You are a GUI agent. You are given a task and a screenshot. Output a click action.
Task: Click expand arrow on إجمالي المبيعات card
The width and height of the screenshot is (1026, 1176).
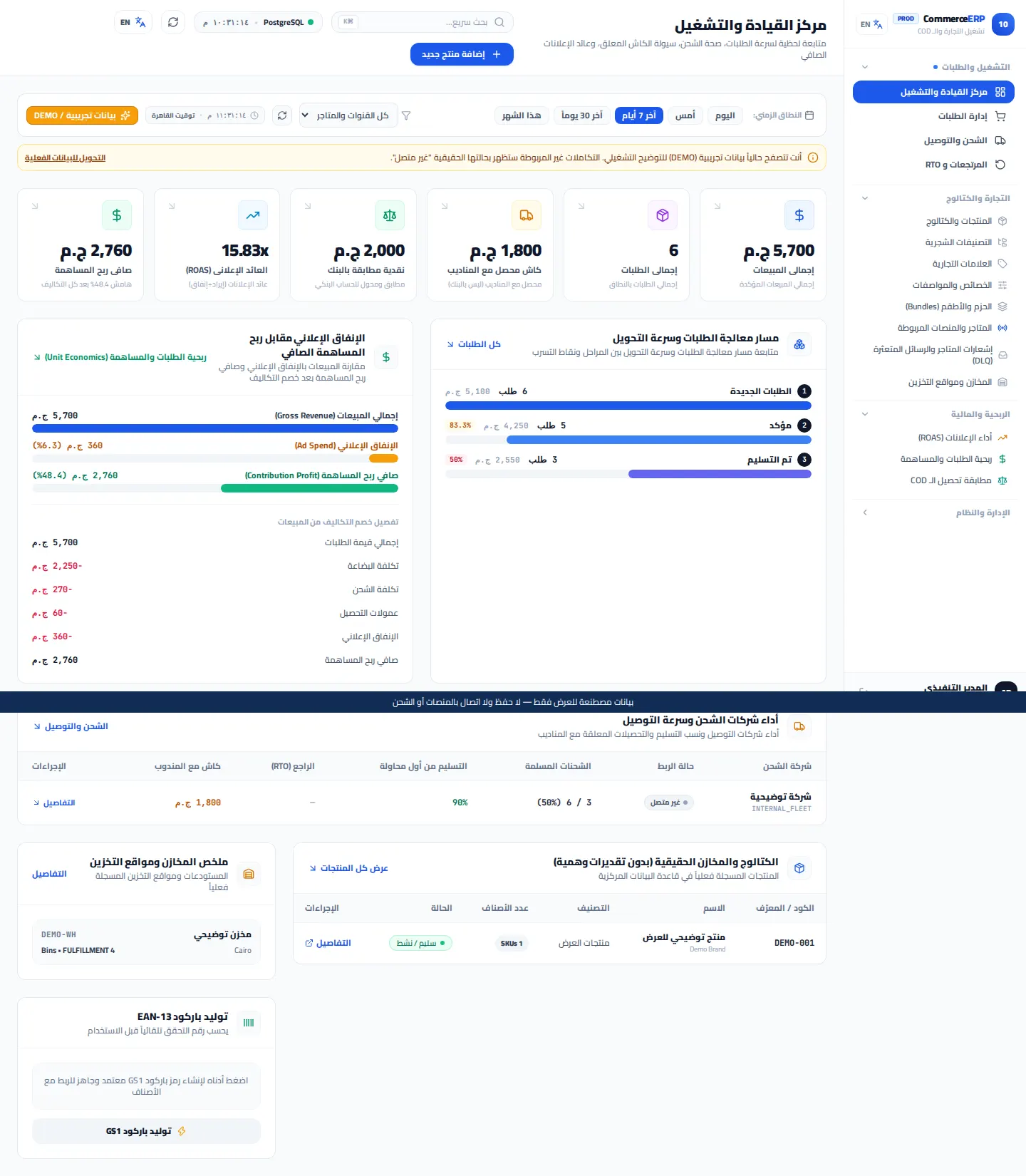click(x=717, y=207)
